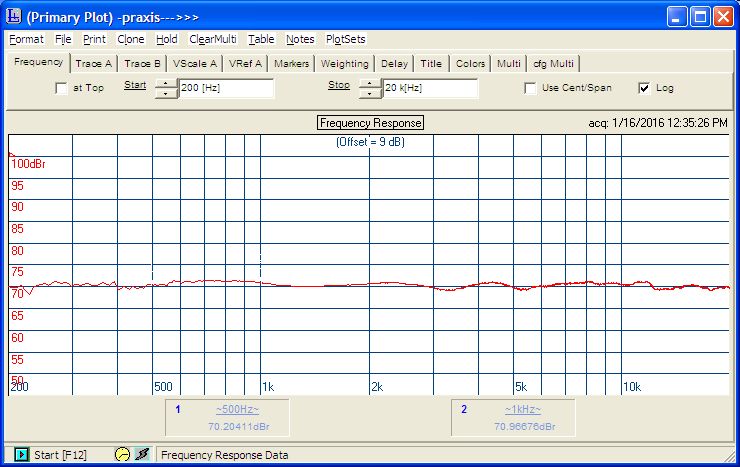
Task: Click the 5k frequency axis label
Action: click(521, 387)
